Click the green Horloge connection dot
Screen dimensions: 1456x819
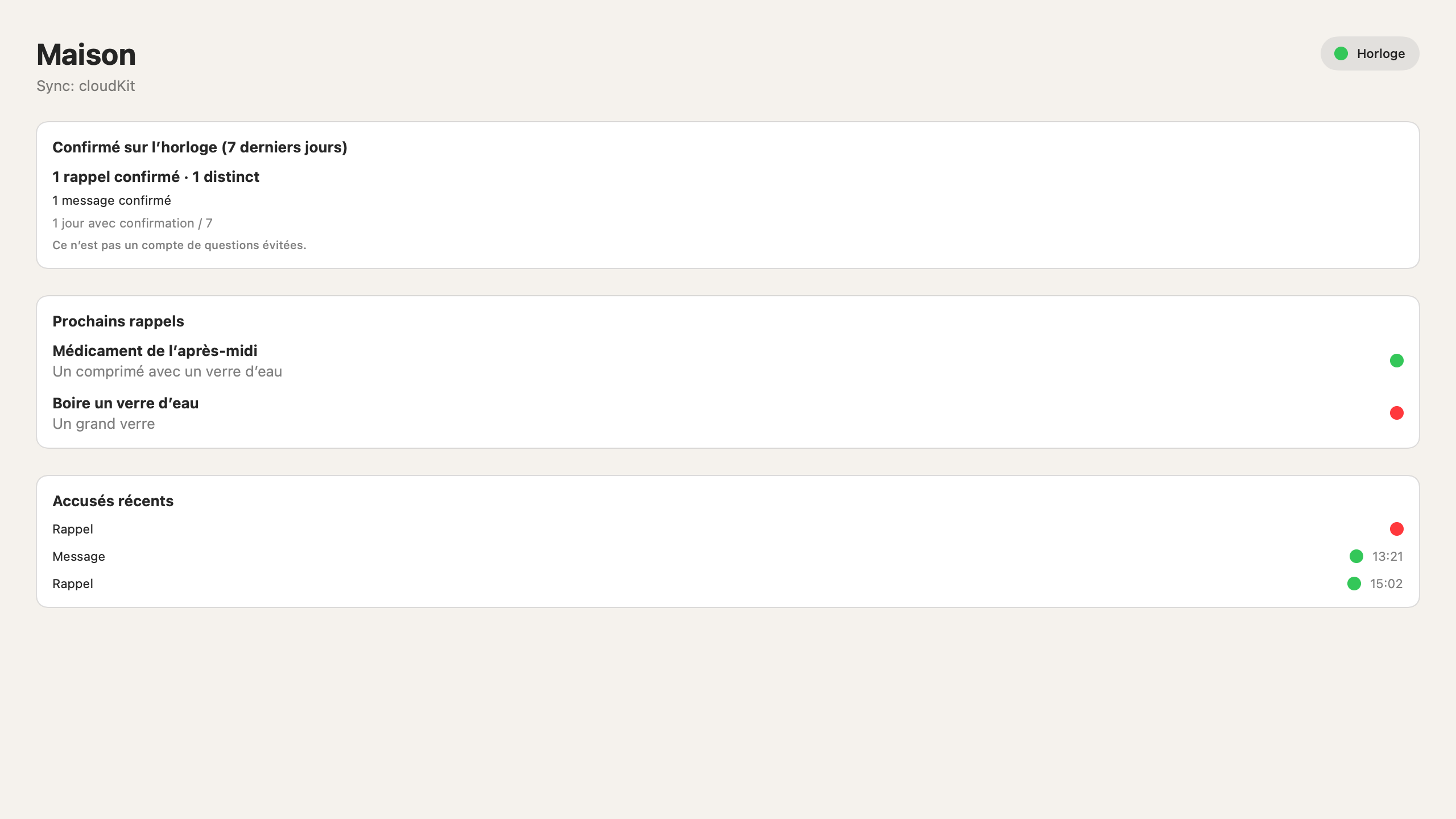[1341, 53]
